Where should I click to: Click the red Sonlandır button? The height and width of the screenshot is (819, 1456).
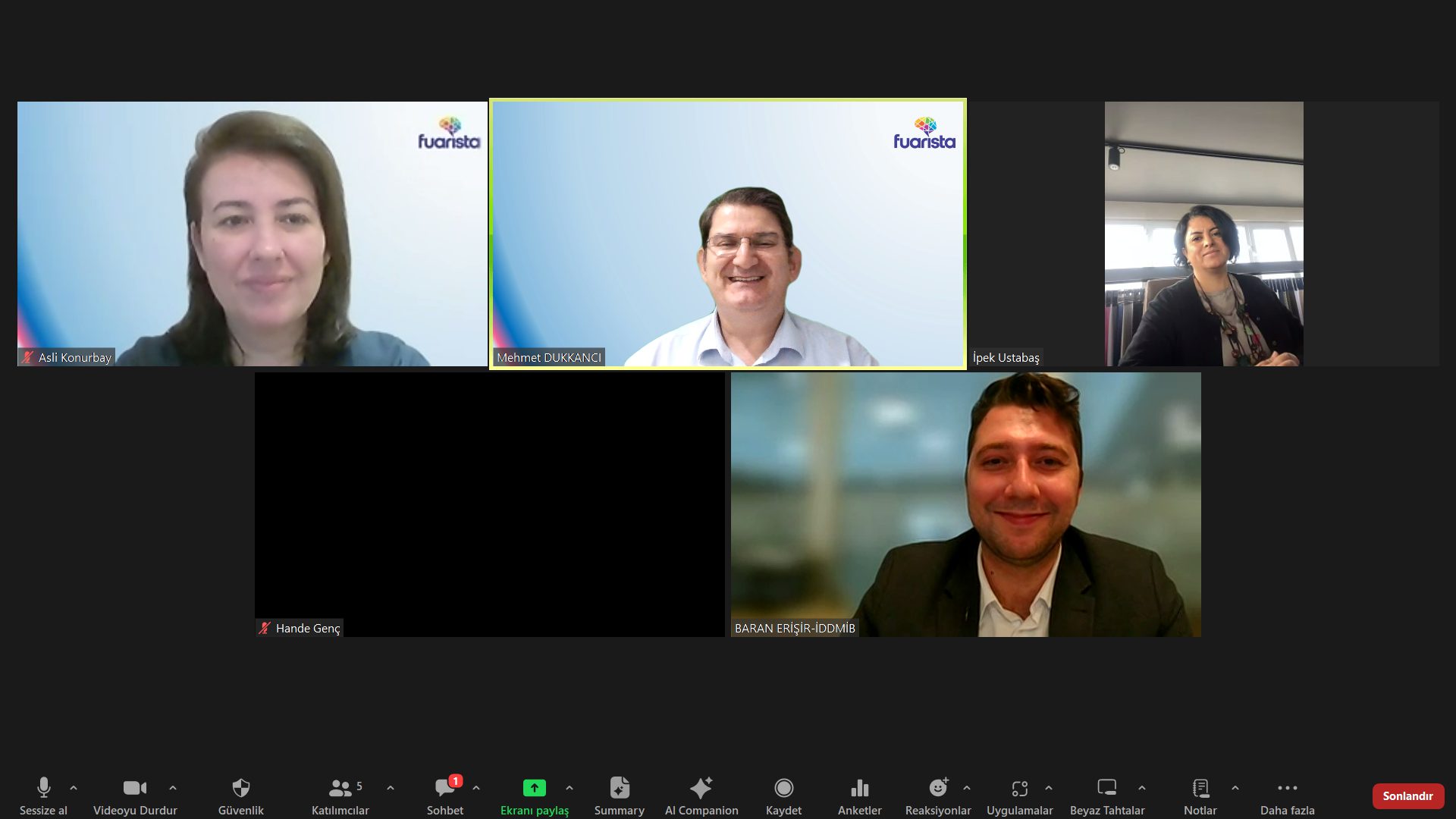pos(1407,795)
